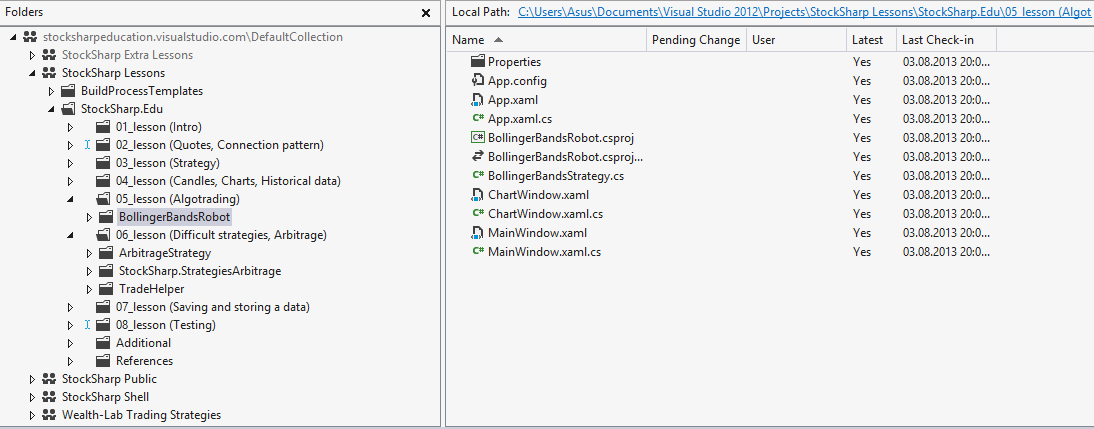Collapse the StockSharp.Edu folder

click(x=51, y=109)
